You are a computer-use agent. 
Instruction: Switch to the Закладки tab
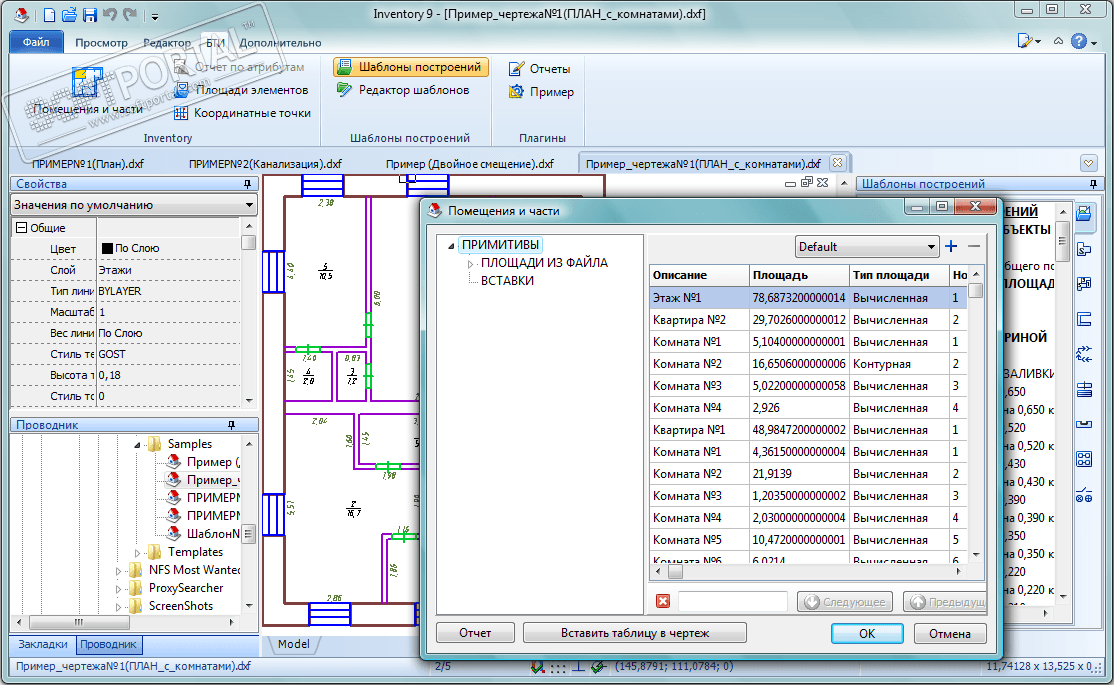43,645
